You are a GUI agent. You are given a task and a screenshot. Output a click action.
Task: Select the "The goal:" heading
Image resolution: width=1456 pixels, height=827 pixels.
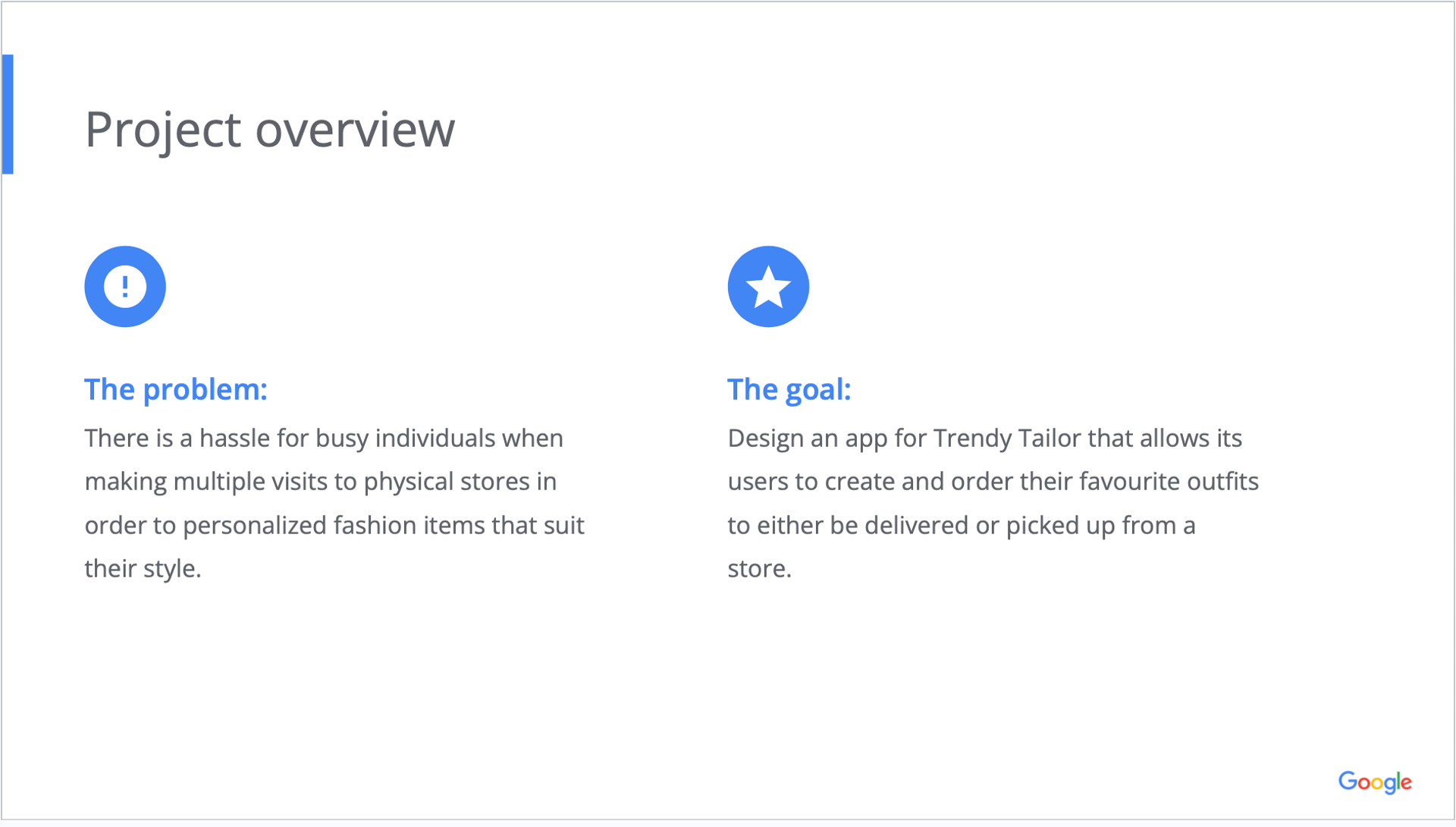(x=789, y=389)
